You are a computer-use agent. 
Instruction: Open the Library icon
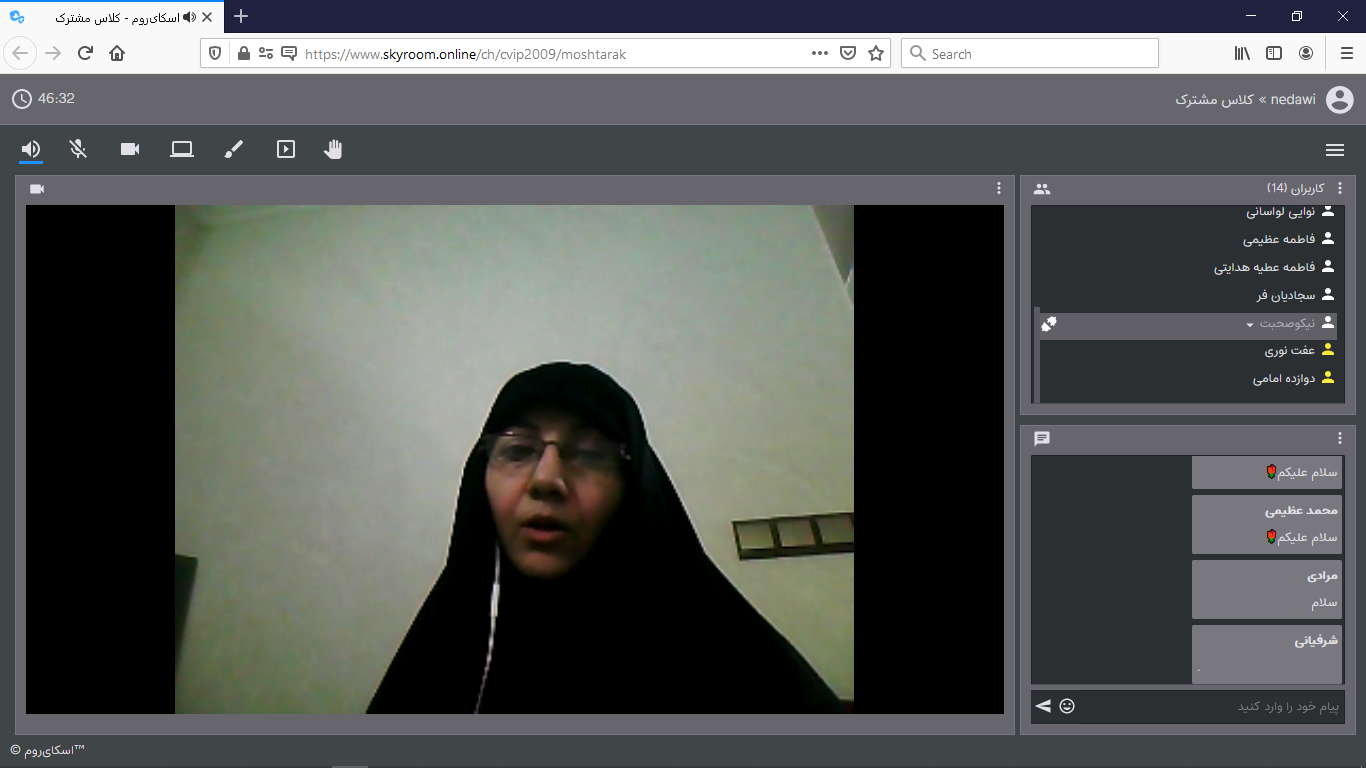click(x=1242, y=54)
